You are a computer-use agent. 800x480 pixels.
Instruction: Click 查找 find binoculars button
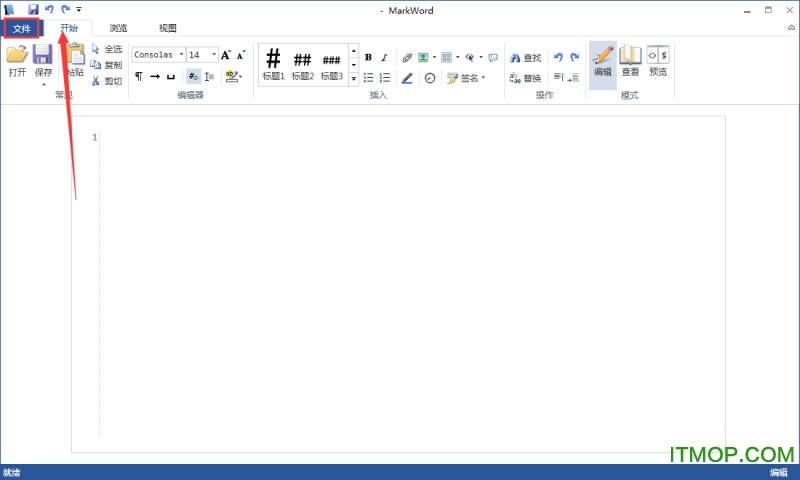point(525,58)
